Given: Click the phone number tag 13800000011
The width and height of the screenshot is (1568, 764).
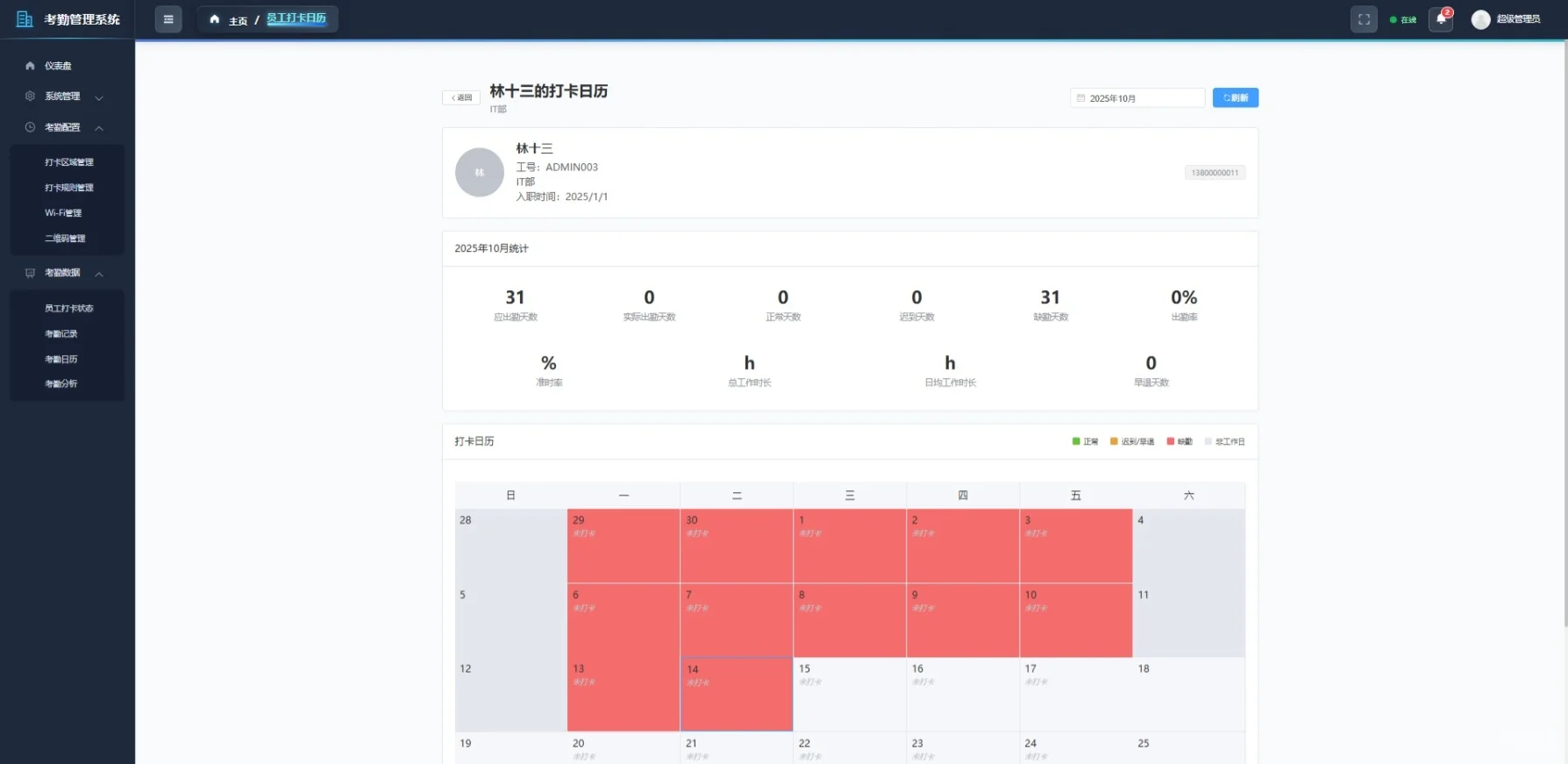Looking at the screenshot, I should pos(1215,173).
